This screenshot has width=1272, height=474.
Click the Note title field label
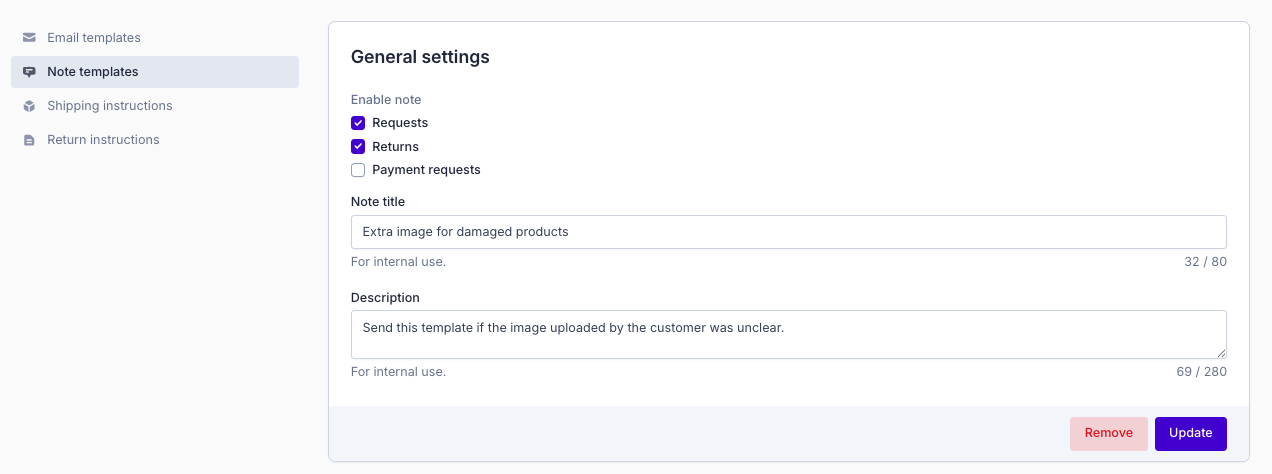pyautogui.click(x=378, y=202)
